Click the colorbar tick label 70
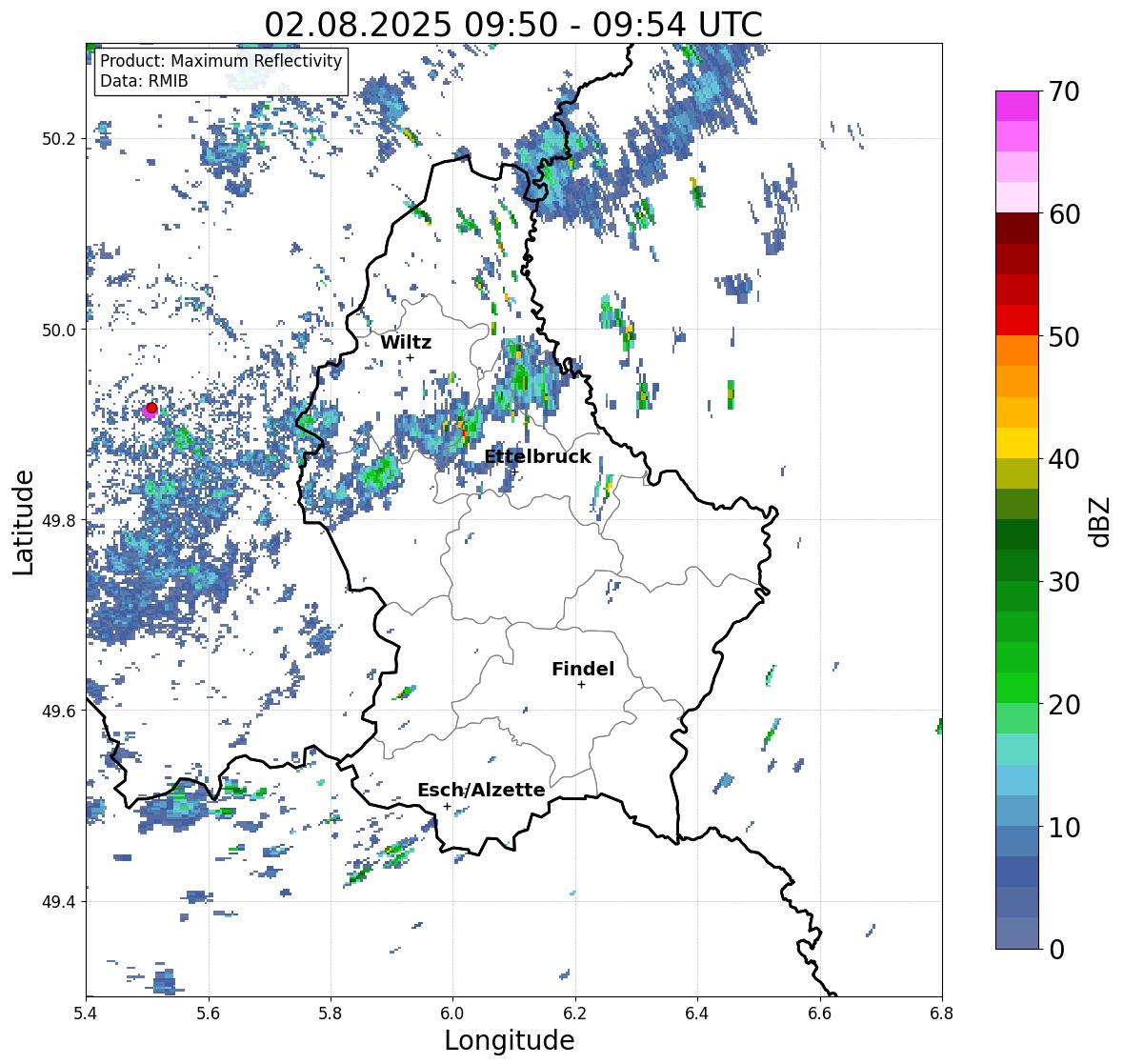 (x=1064, y=91)
